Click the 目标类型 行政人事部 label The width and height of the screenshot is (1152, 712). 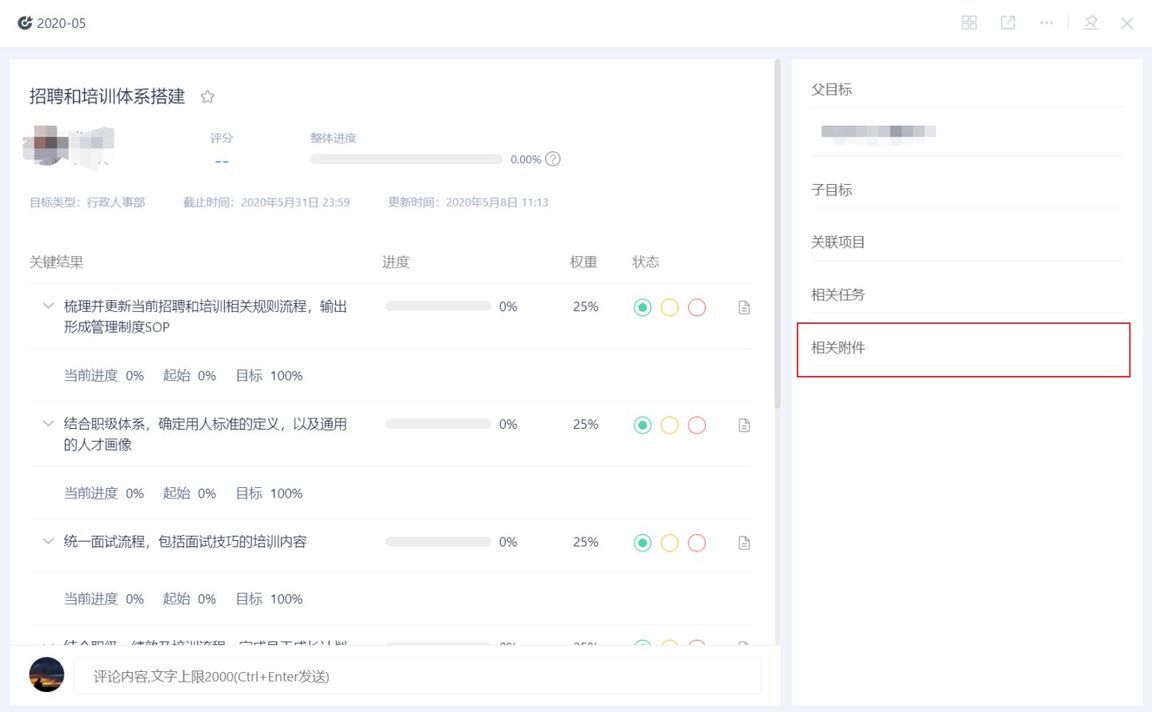tap(87, 202)
